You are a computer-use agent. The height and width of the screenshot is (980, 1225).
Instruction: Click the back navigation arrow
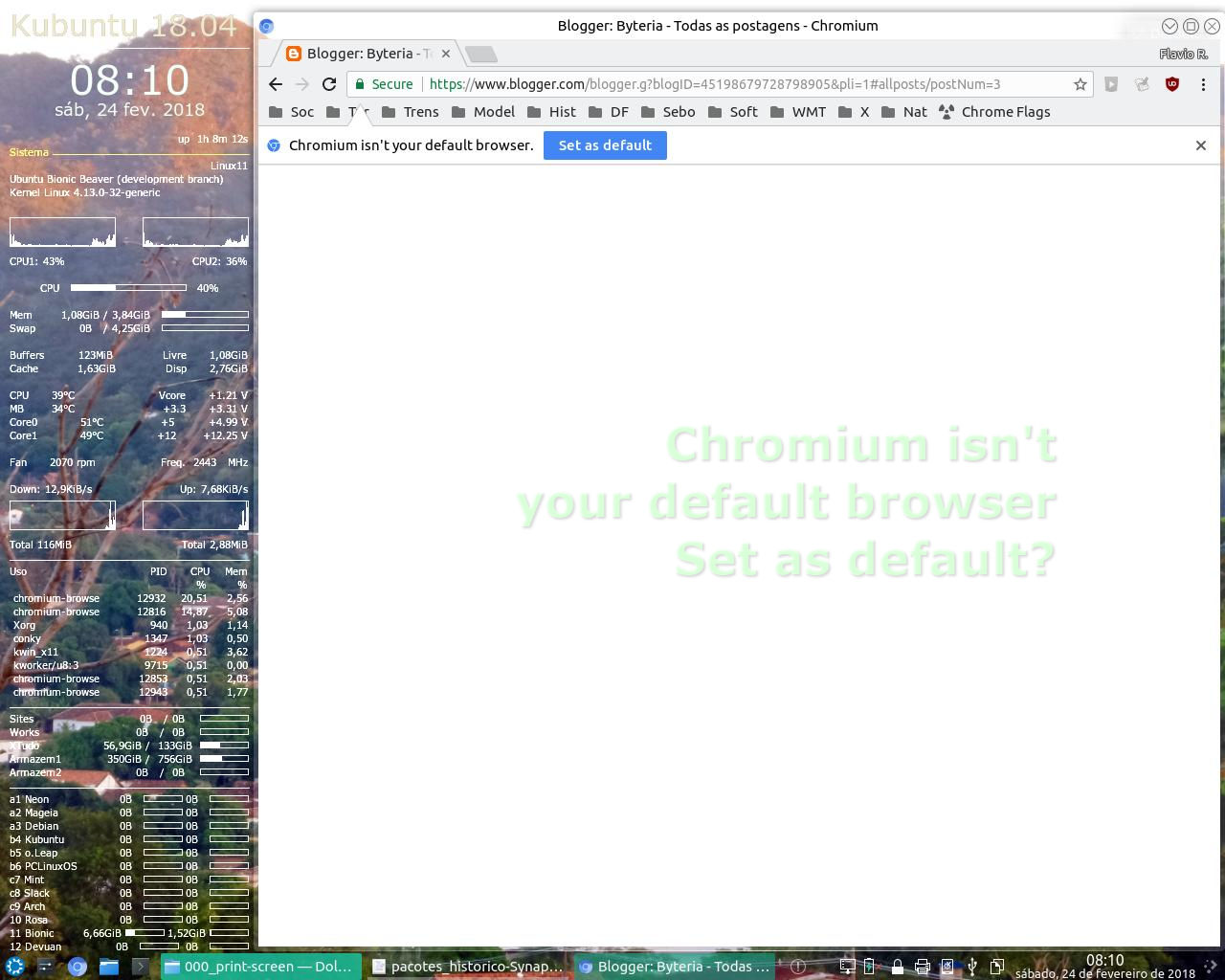[276, 84]
